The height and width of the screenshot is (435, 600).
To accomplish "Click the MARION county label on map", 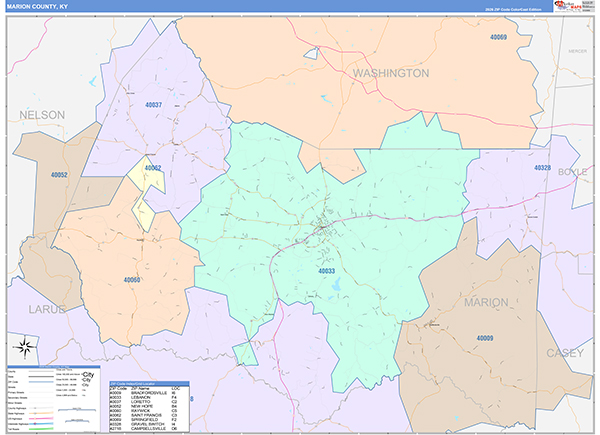I will (x=484, y=301).
